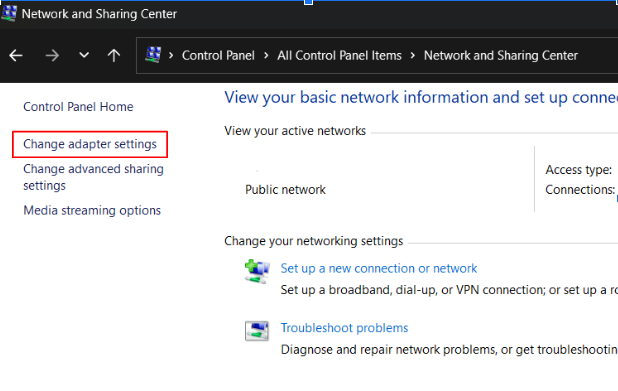Open Troubleshoot problems link
Screen dimensions: 618x391
pyautogui.click(x=344, y=328)
